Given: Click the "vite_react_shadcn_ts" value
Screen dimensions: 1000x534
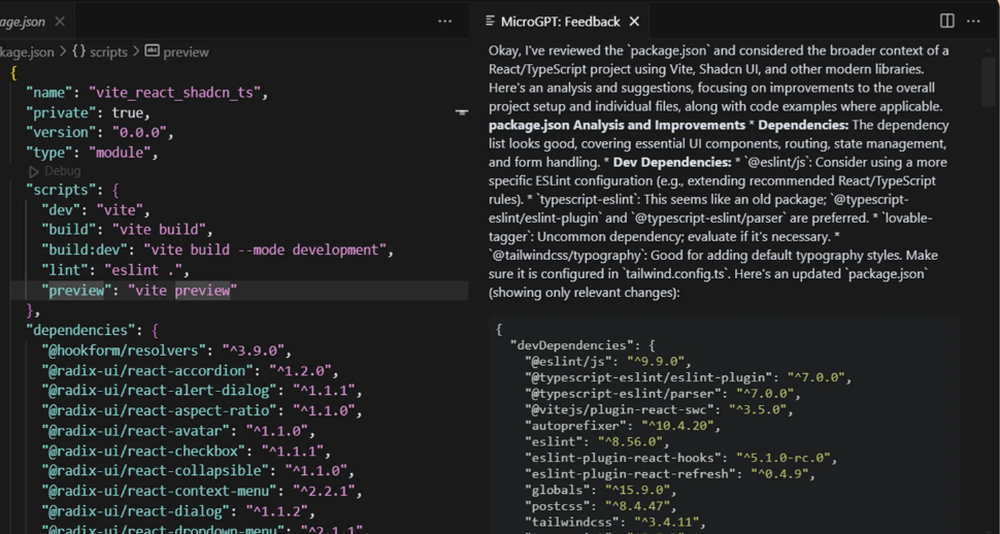Looking at the screenshot, I should (x=175, y=93).
